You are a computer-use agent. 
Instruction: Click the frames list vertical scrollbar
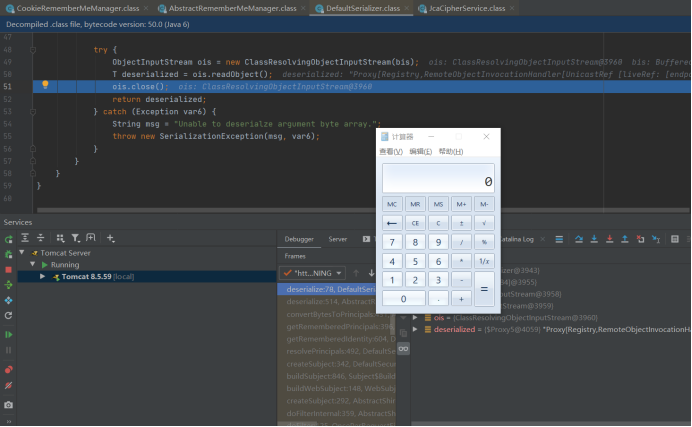click(x=392, y=326)
